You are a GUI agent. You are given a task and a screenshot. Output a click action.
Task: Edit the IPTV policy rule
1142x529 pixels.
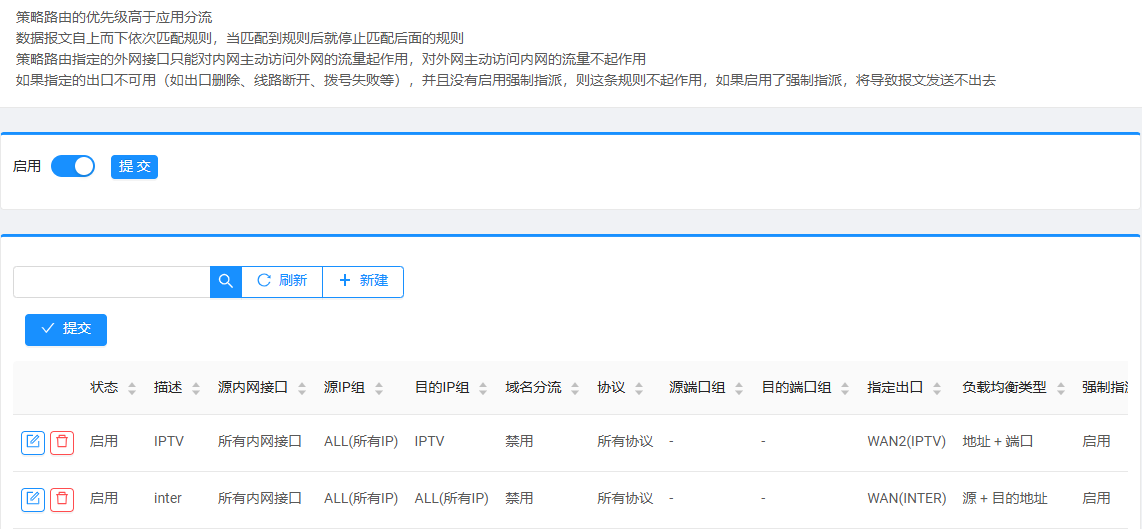pyautogui.click(x=33, y=442)
